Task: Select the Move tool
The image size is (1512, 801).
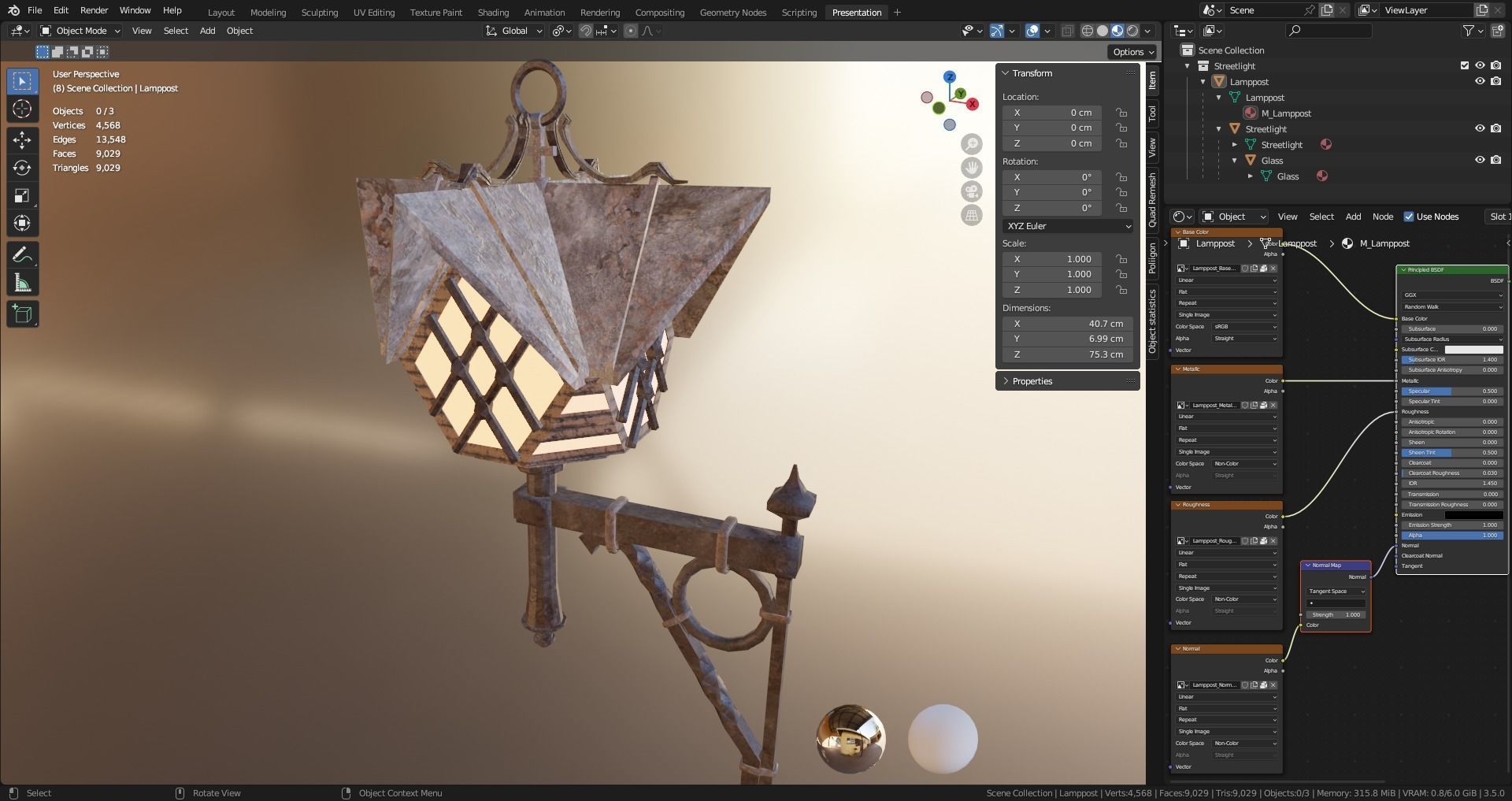Action: [x=22, y=140]
